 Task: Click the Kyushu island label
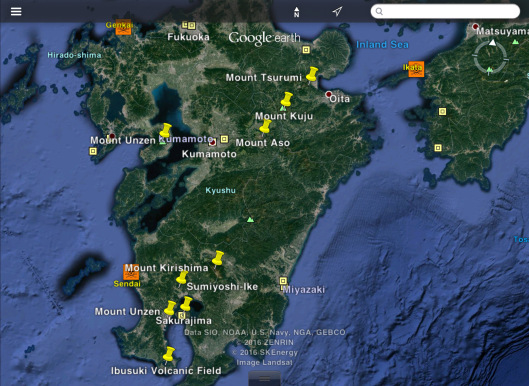(x=220, y=190)
